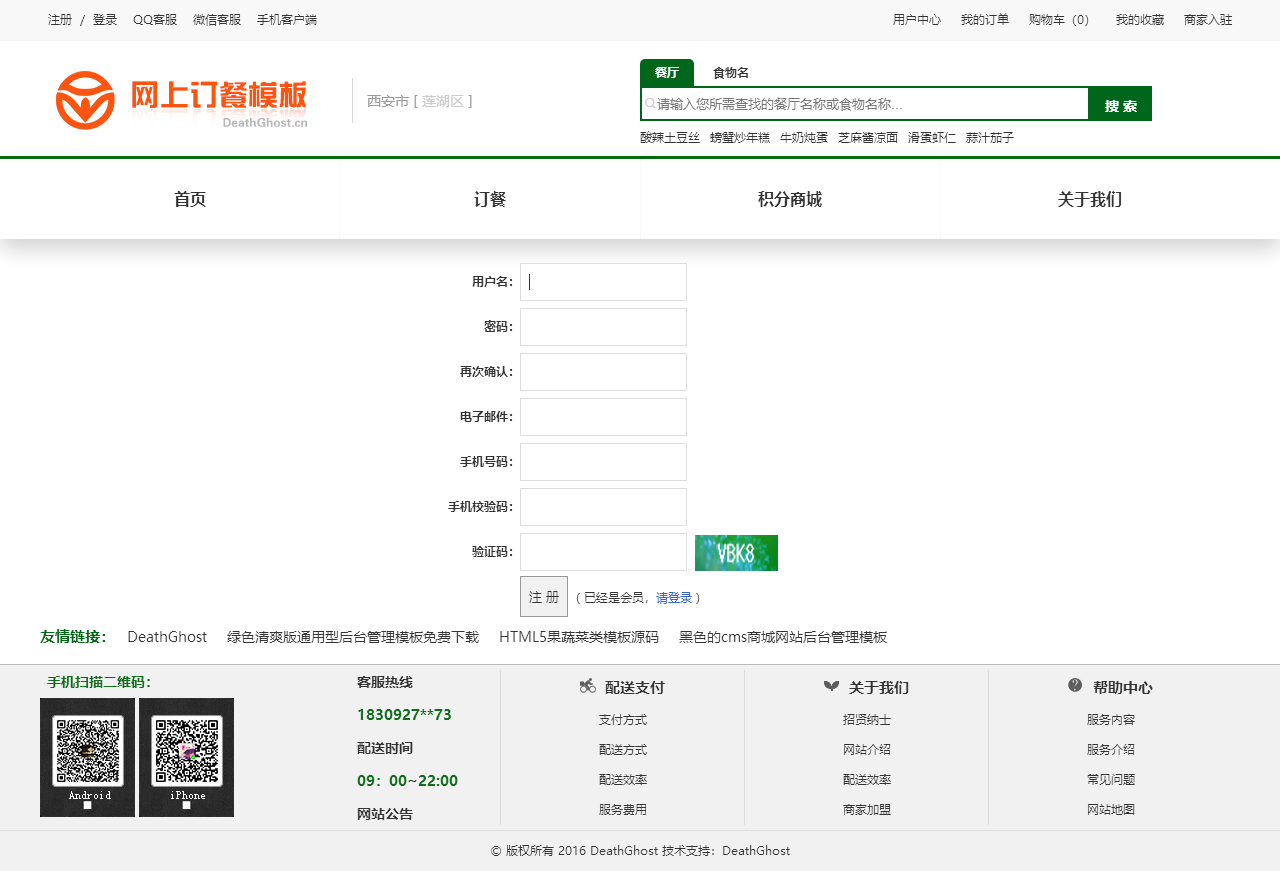Open the 莲湖区 district selector
The width and height of the screenshot is (1280, 871).
442,101
